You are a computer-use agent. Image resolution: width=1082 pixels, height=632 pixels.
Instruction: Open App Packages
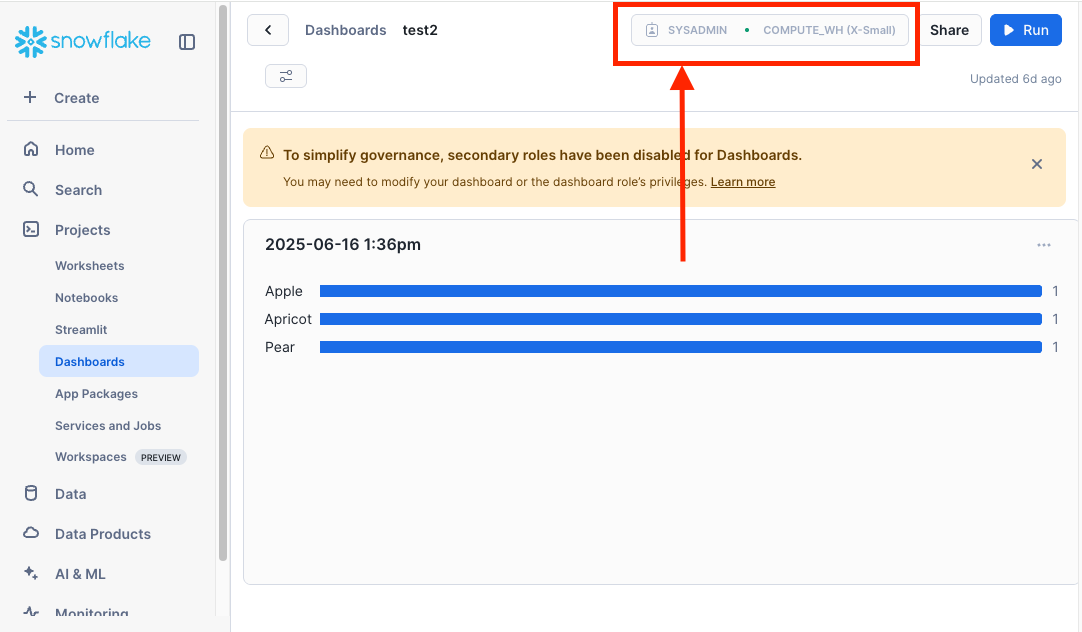(x=97, y=393)
